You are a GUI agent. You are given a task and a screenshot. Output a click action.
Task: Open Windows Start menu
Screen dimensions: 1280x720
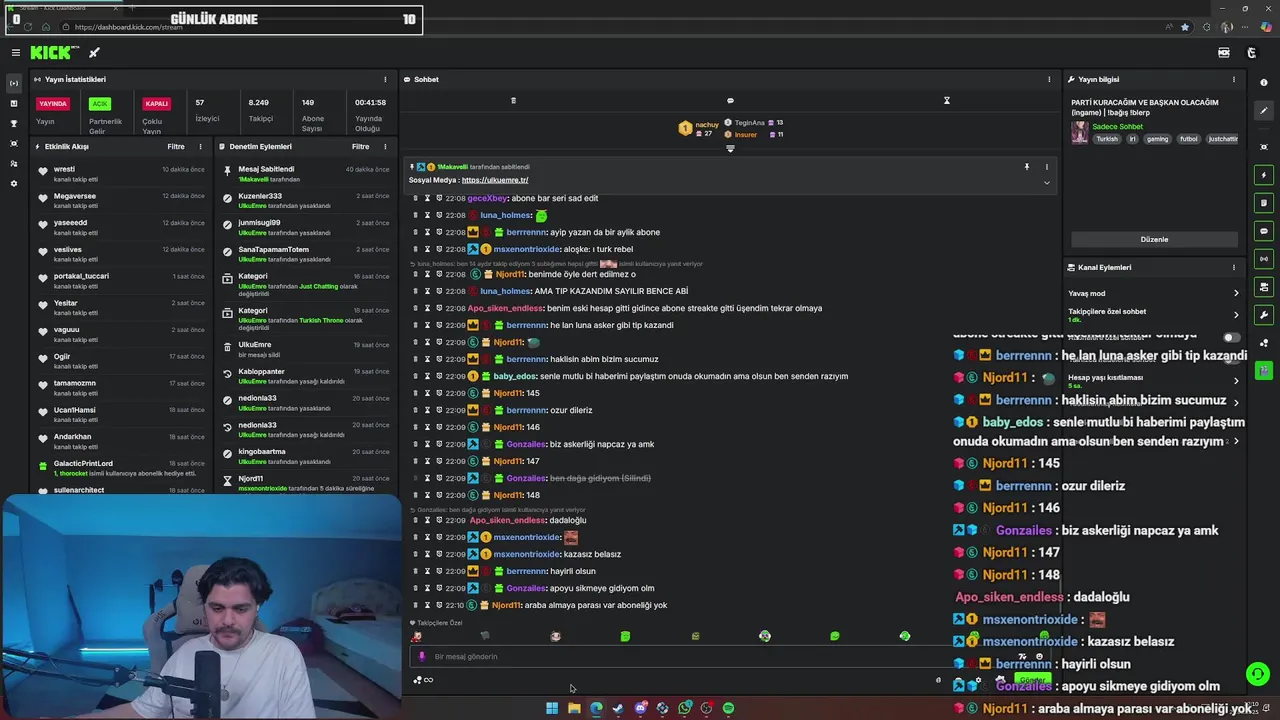[552, 708]
